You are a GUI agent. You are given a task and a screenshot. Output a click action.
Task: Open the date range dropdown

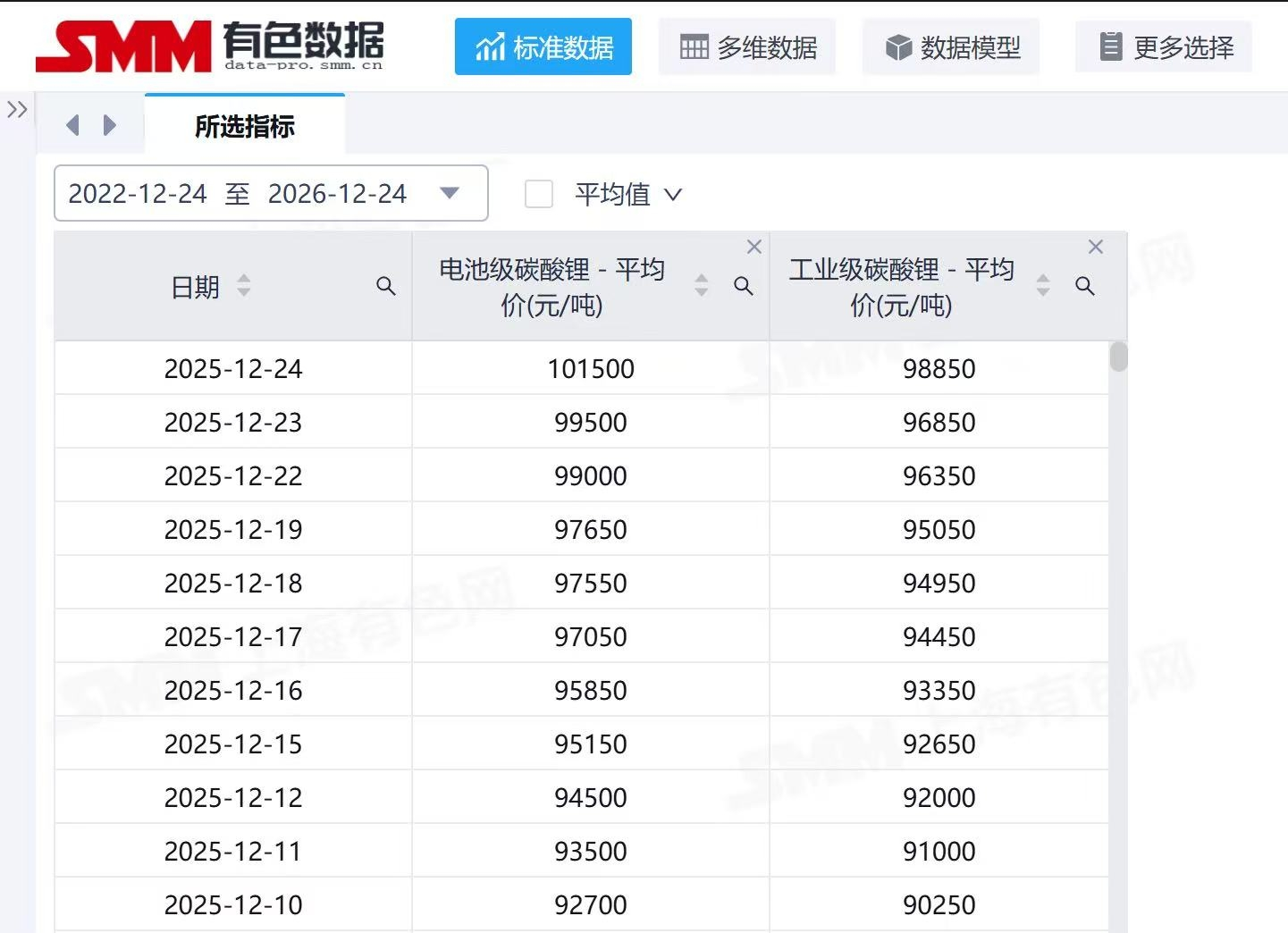point(450,193)
